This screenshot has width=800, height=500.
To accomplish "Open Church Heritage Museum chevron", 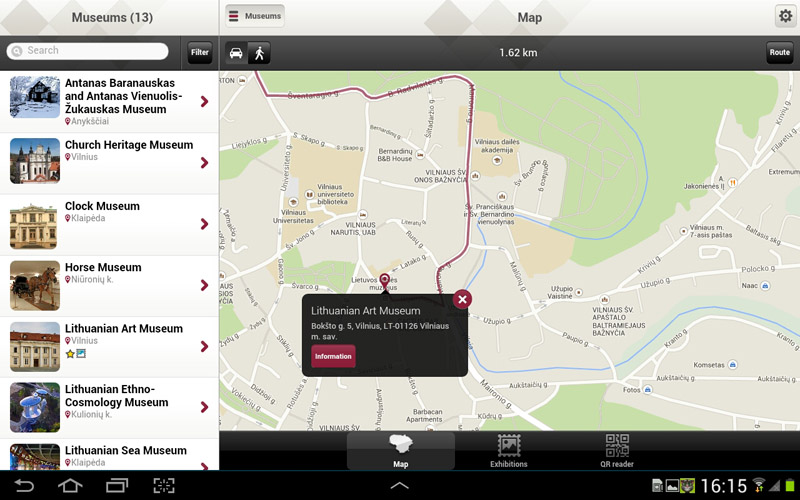I will pyautogui.click(x=205, y=162).
